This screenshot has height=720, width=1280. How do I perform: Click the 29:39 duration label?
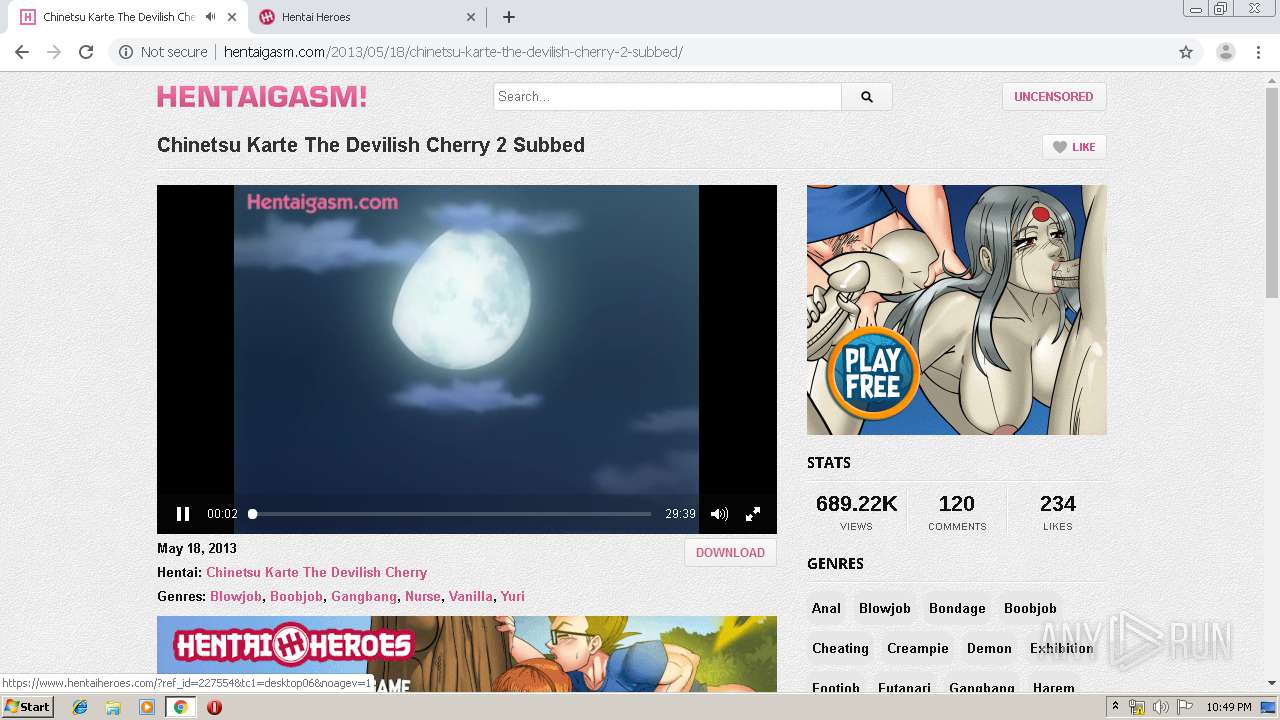pos(680,514)
